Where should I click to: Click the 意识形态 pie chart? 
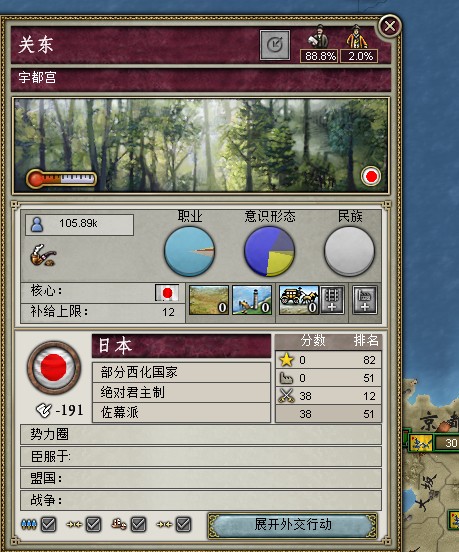pos(269,251)
